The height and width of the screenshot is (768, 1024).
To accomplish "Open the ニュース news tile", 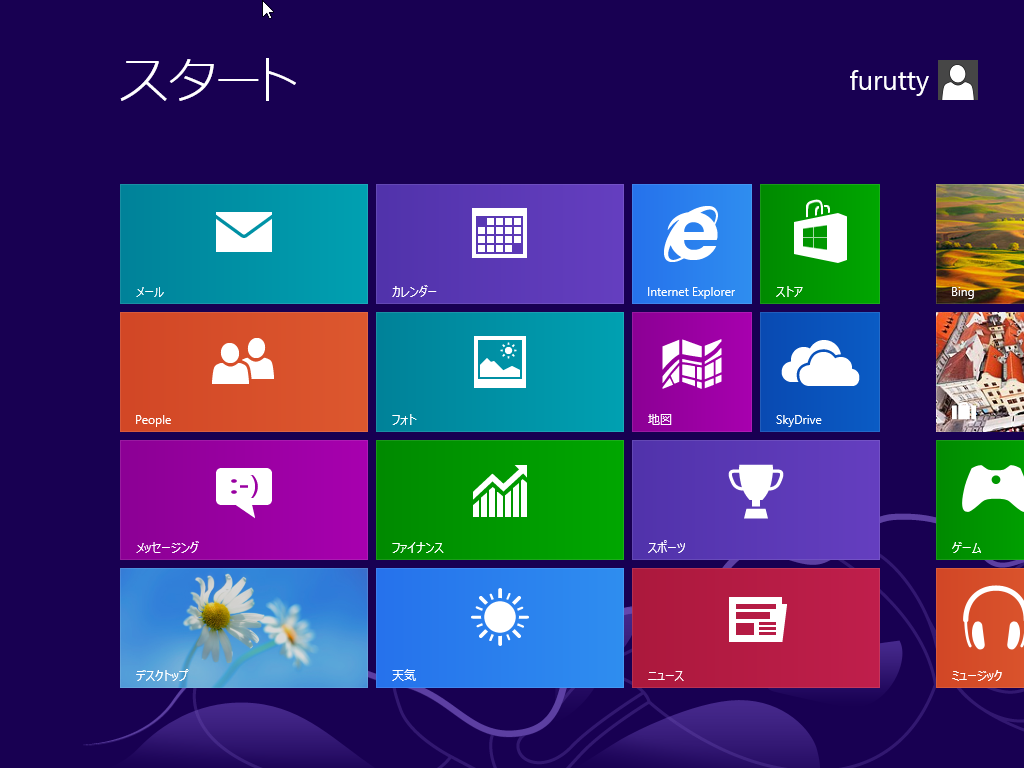I will pyautogui.click(x=756, y=628).
